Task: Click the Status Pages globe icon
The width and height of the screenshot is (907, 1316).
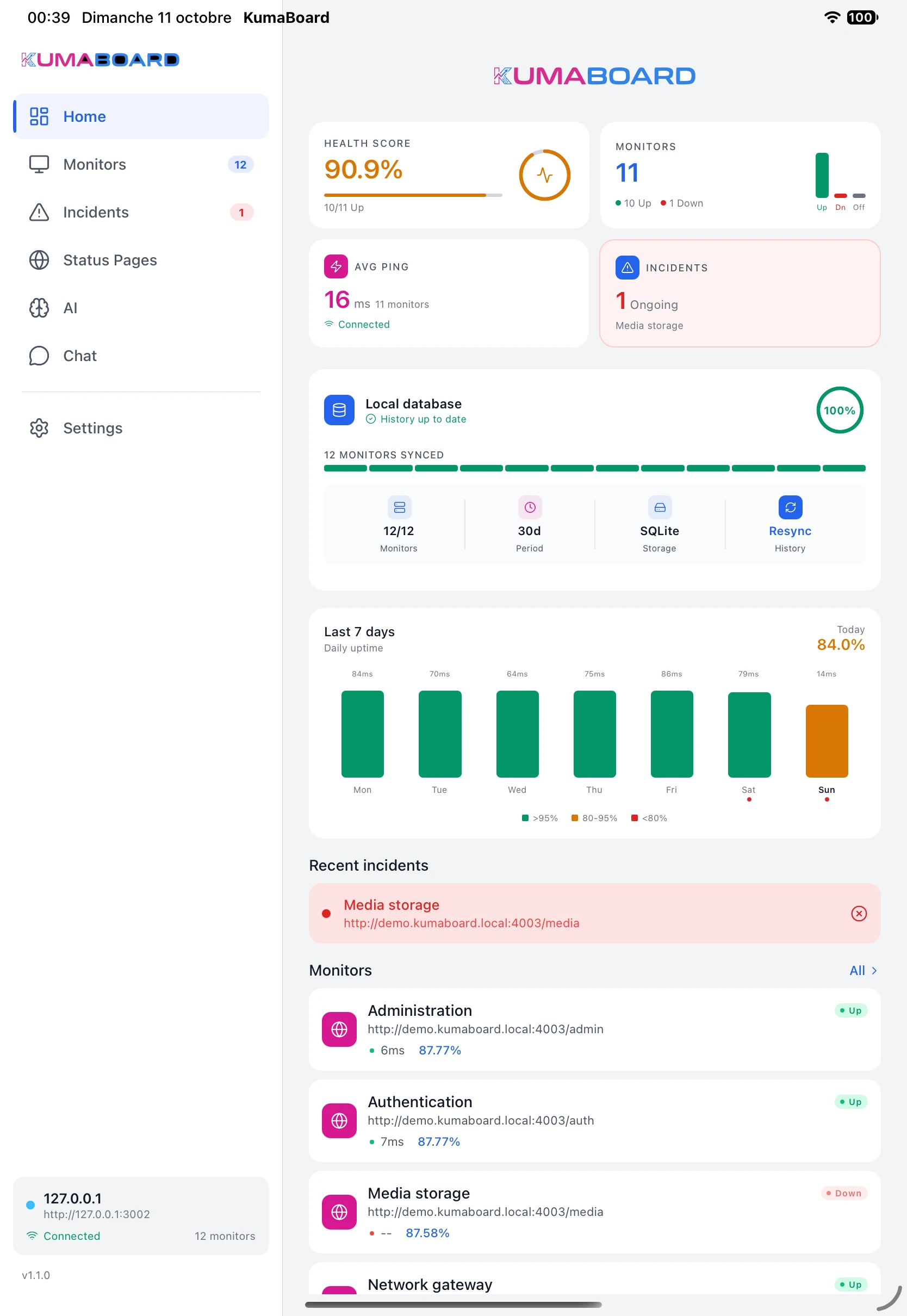Action: (39, 260)
